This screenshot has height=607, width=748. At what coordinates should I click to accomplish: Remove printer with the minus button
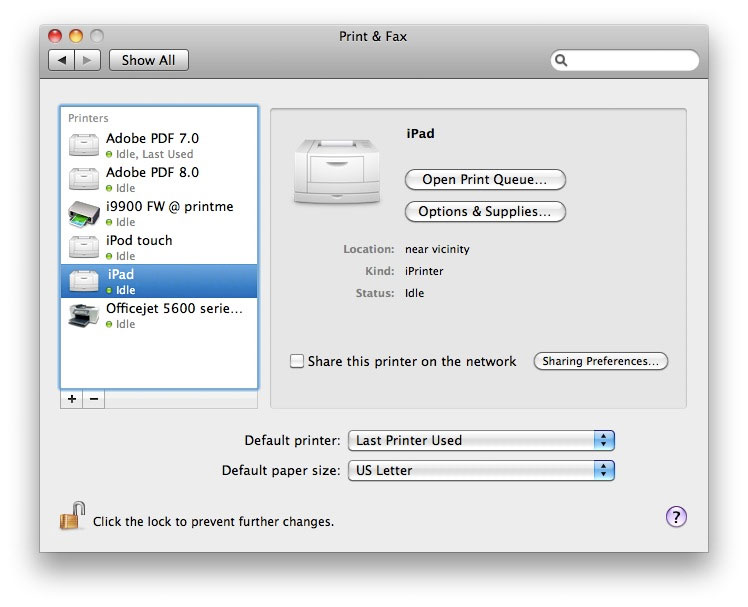94,399
